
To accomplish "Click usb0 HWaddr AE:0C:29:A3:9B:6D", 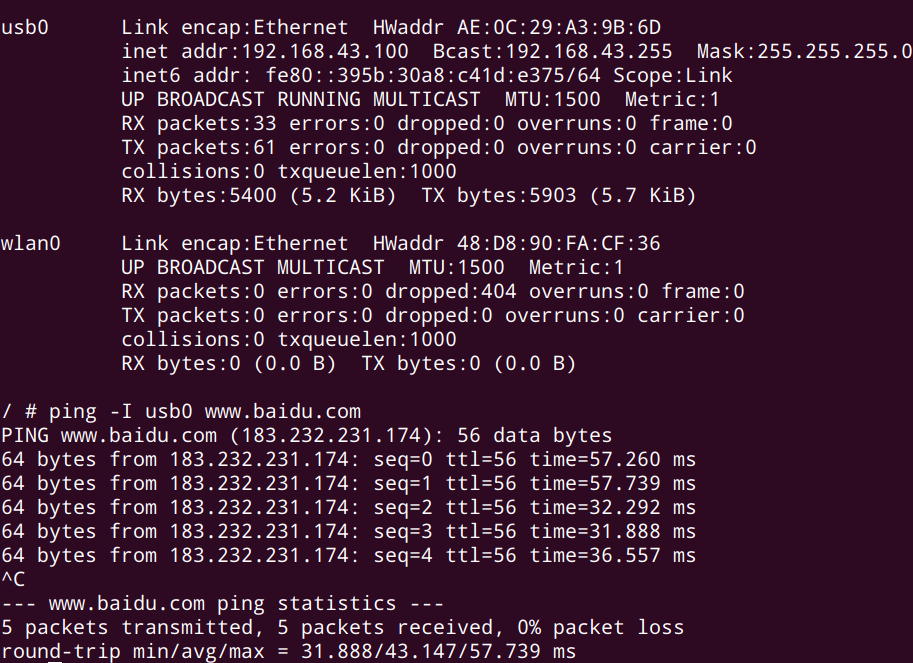I will pos(516,27).
